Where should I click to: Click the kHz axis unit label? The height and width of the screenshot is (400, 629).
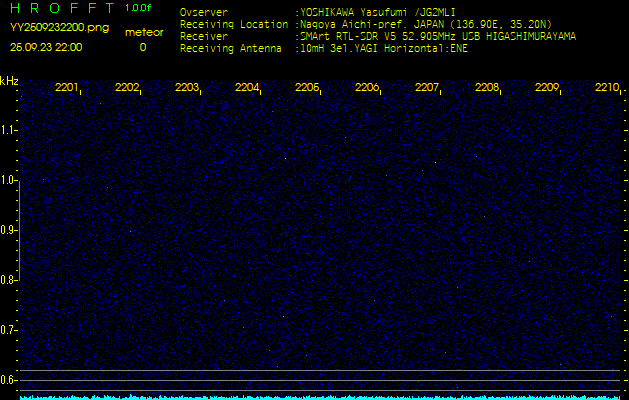[9, 80]
